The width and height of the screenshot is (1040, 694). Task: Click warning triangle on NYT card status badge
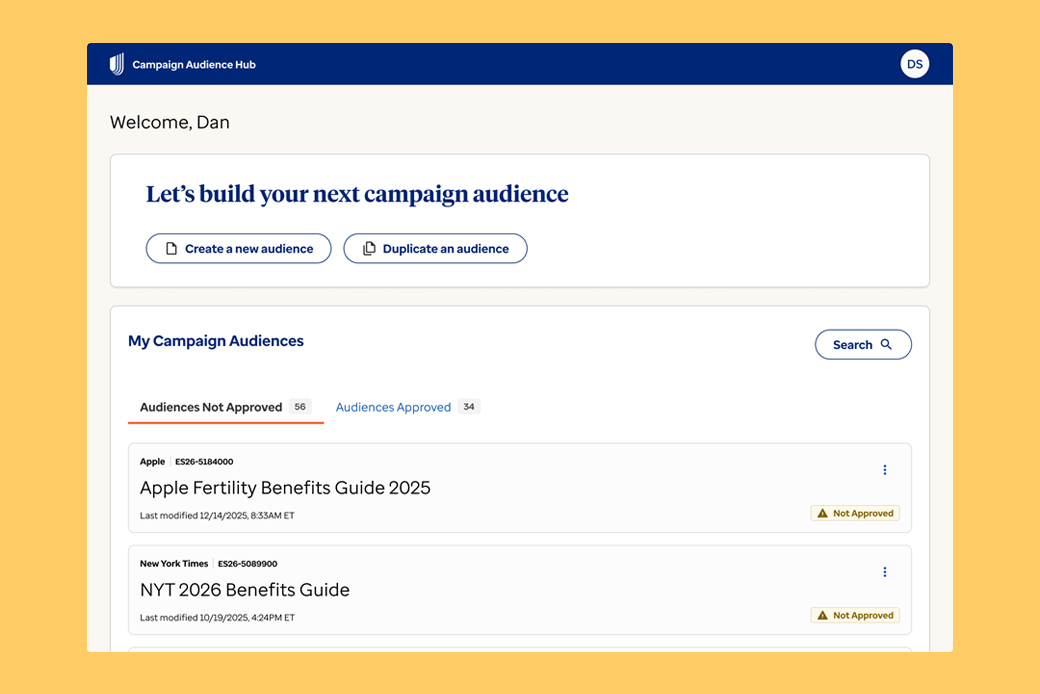pos(822,616)
